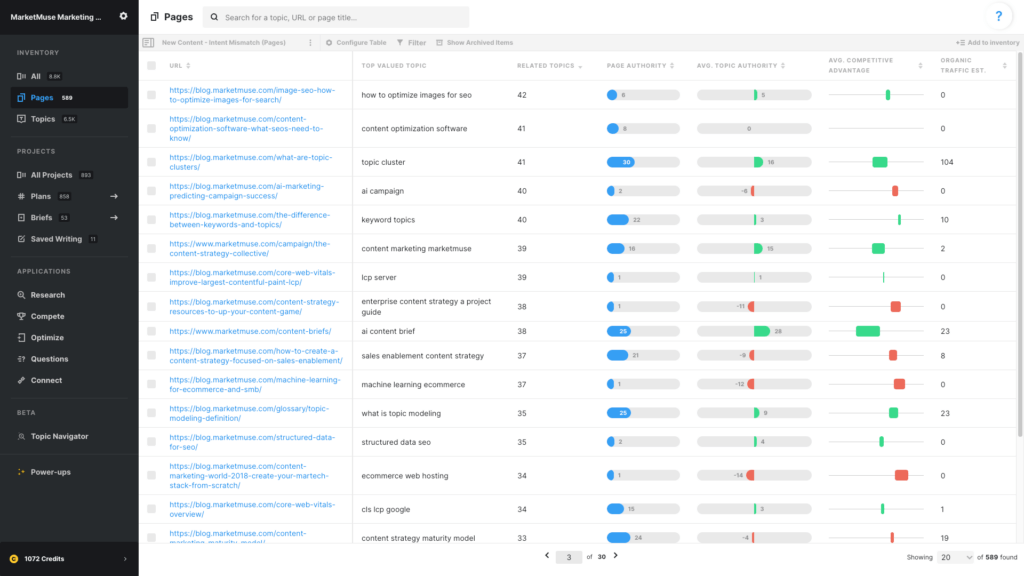
Task: Click the Questions icon
Action: pyautogui.click(x=21, y=359)
